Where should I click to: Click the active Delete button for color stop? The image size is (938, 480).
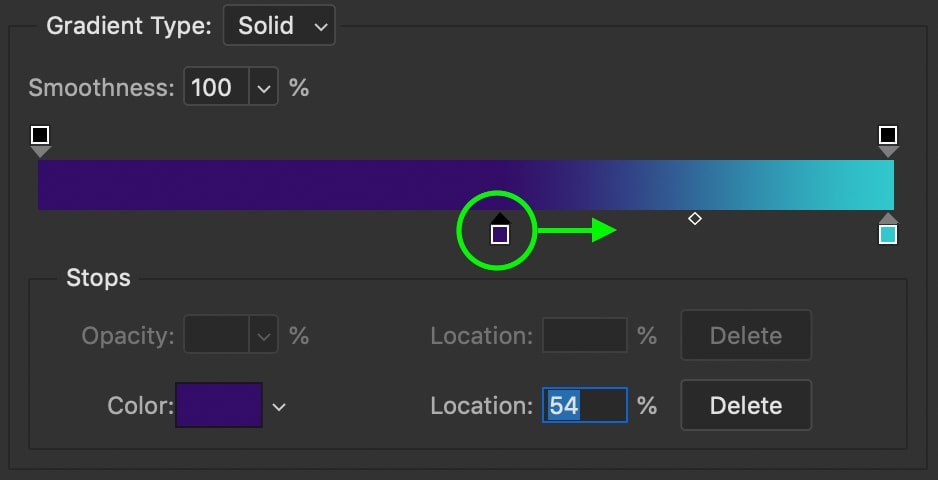click(746, 405)
